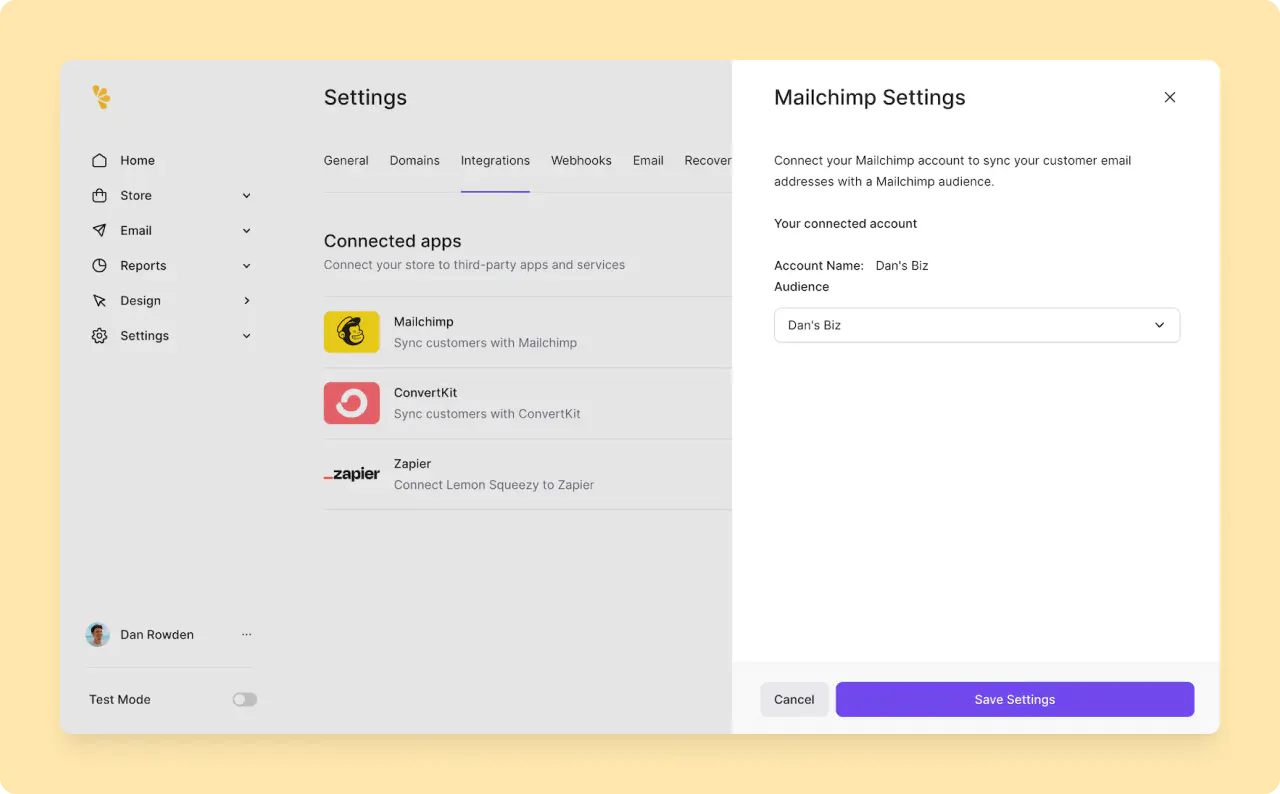Open the Email section icon
The width and height of the screenshot is (1280, 794).
(x=100, y=230)
